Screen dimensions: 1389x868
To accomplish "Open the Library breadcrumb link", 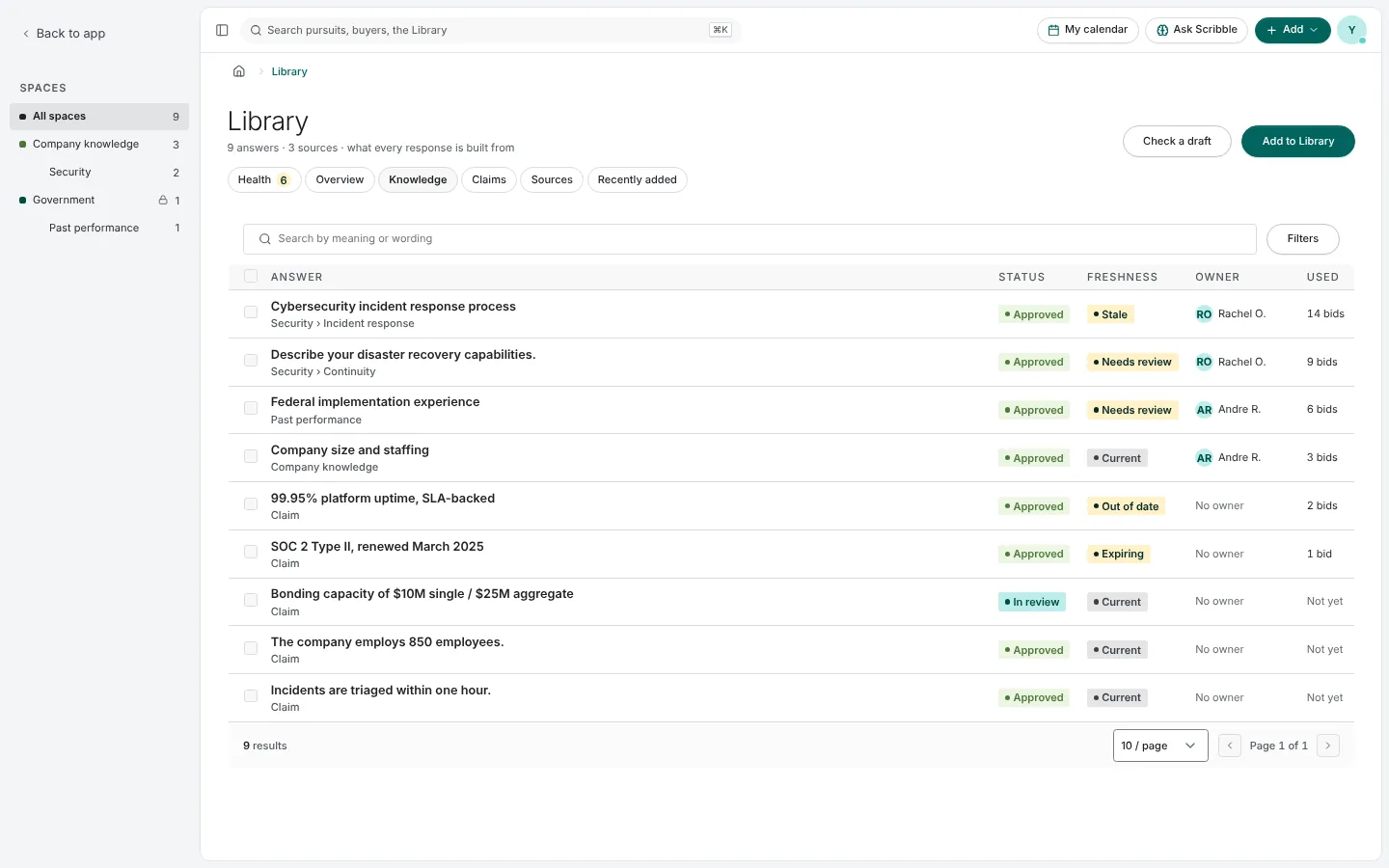I will tap(289, 71).
